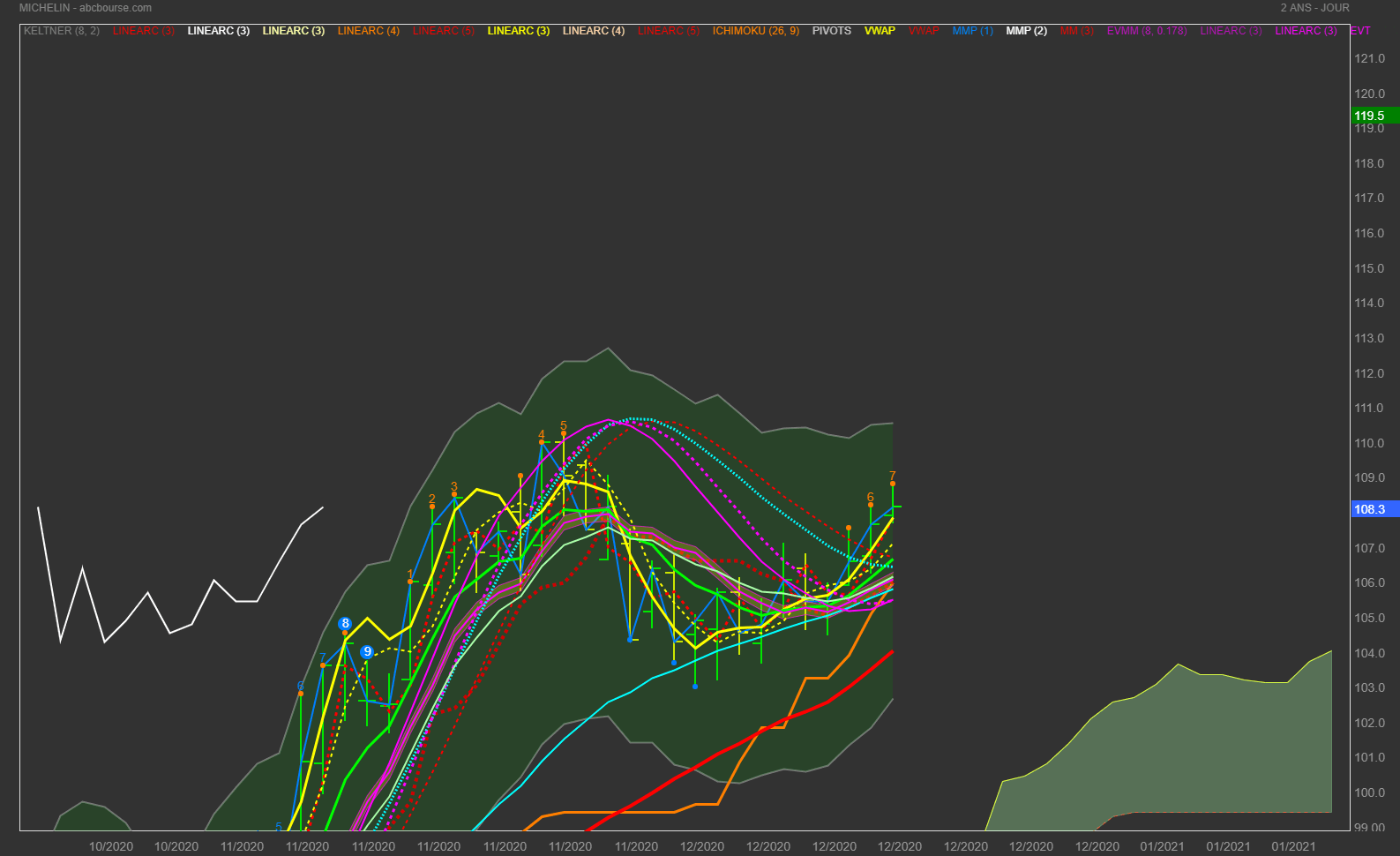The image size is (1400, 856).
Task: Open the 2 ANS - JOUR period label
Action: (1314, 8)
